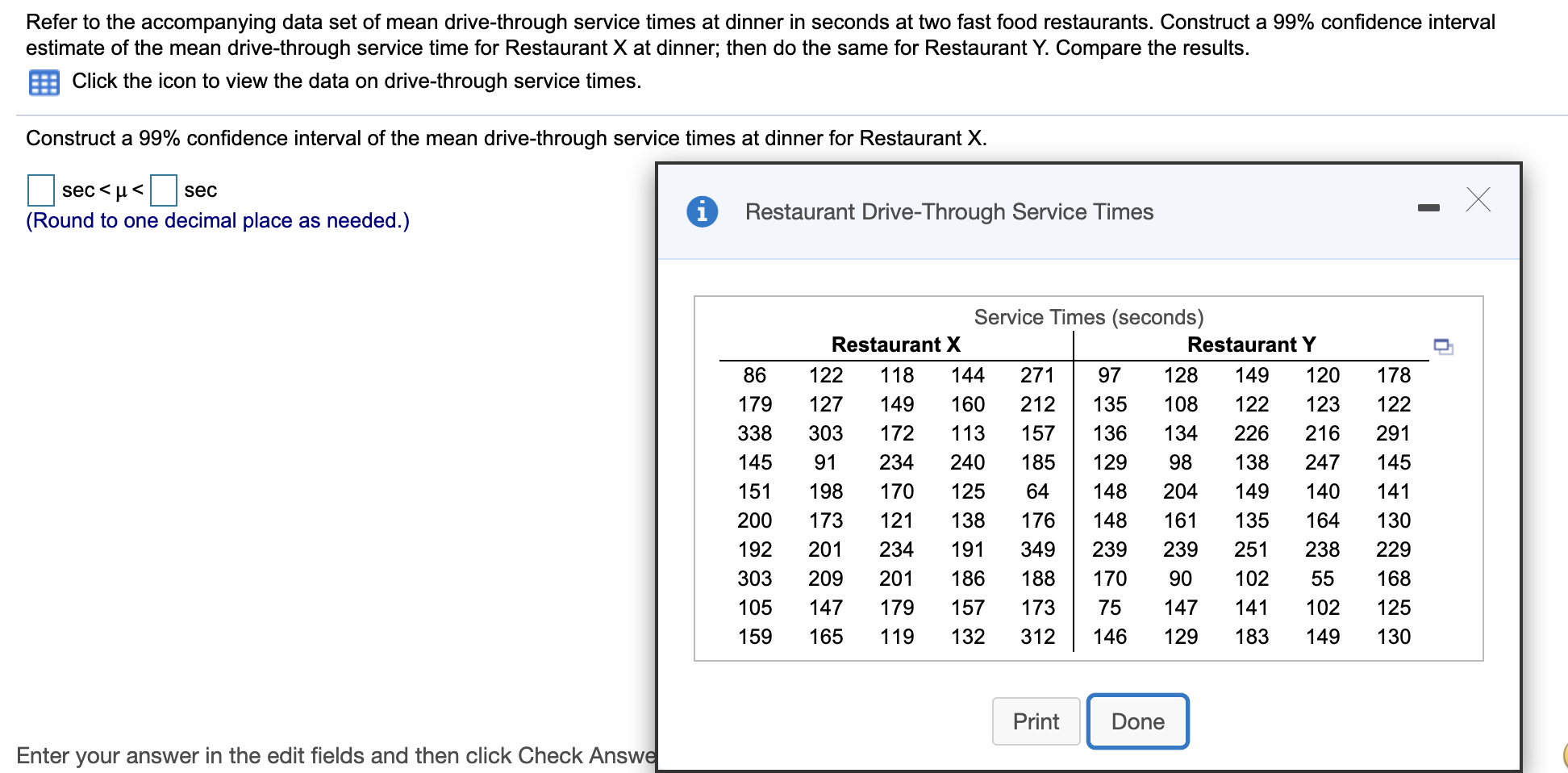The width and height of the screenshot is (1568, 773).
Task: Click the Restaurant Drive-Through Service Times title bar
Action: point(949,211)
